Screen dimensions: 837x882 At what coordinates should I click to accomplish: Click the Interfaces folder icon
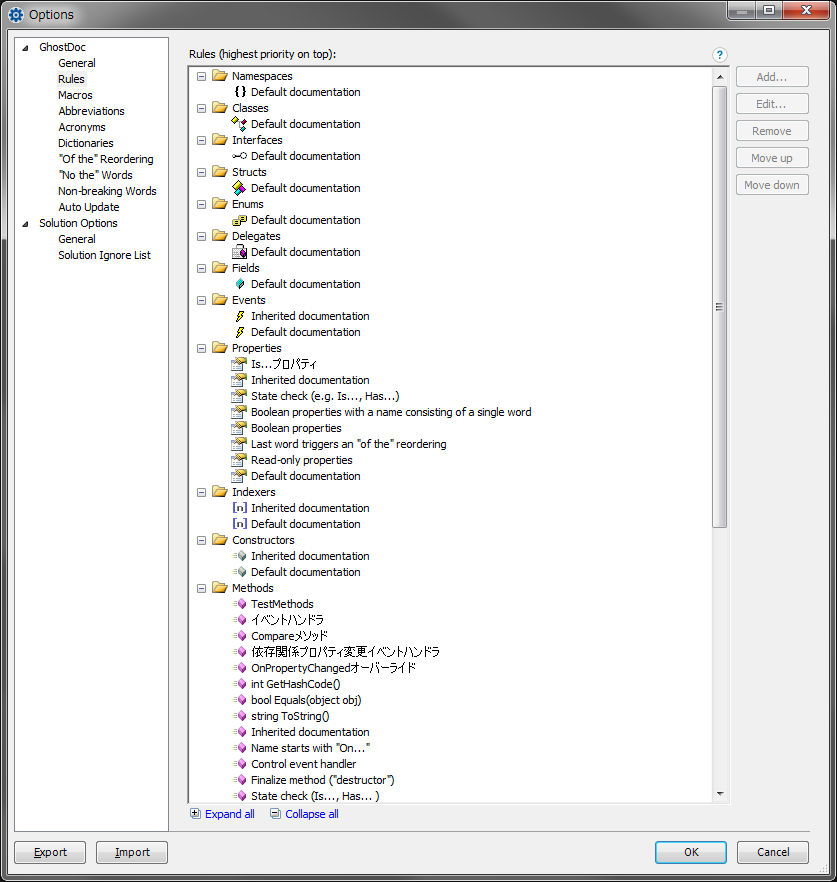(219, 140)
